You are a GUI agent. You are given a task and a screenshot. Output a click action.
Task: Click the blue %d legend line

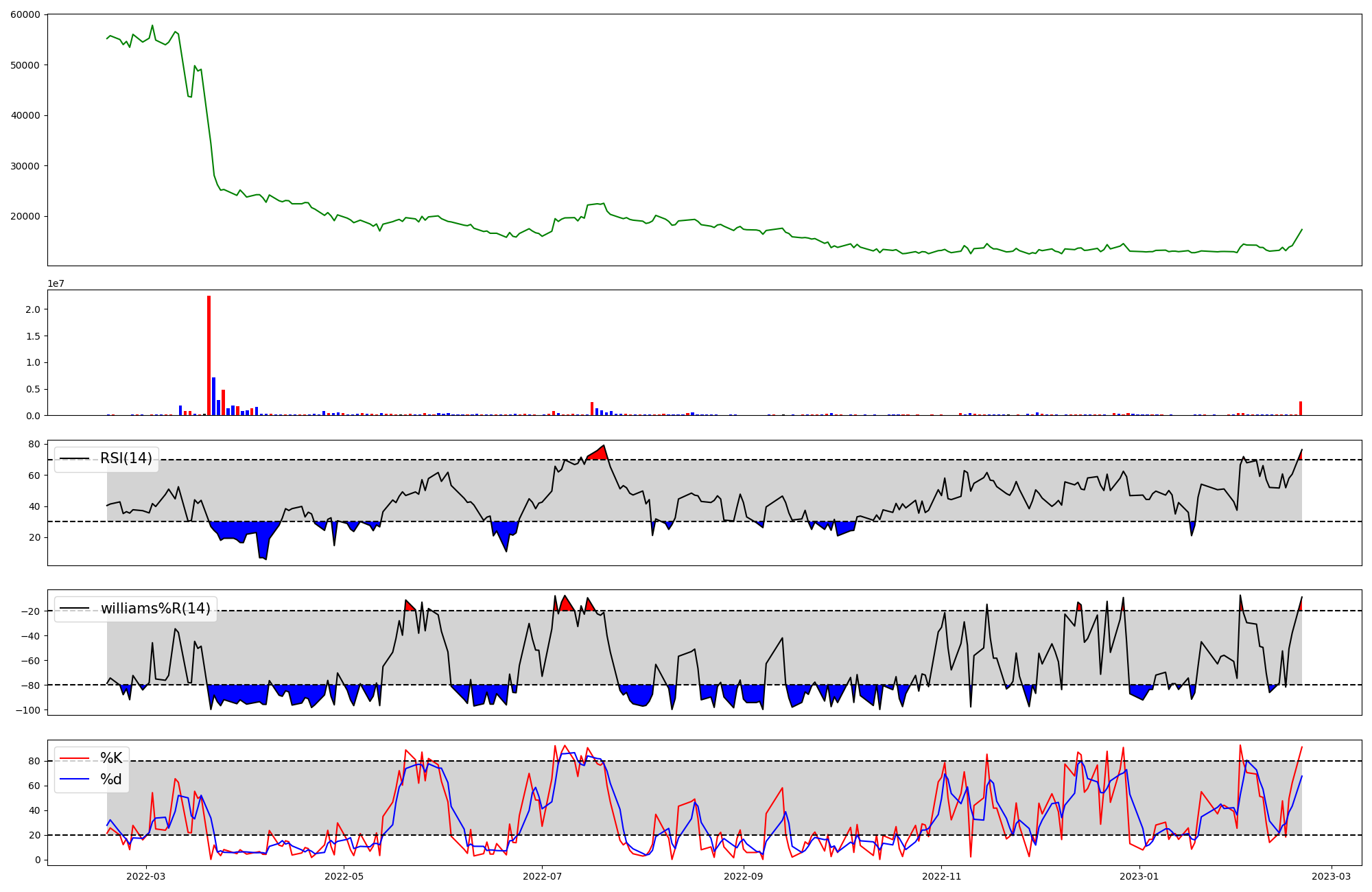pos(75,779)
